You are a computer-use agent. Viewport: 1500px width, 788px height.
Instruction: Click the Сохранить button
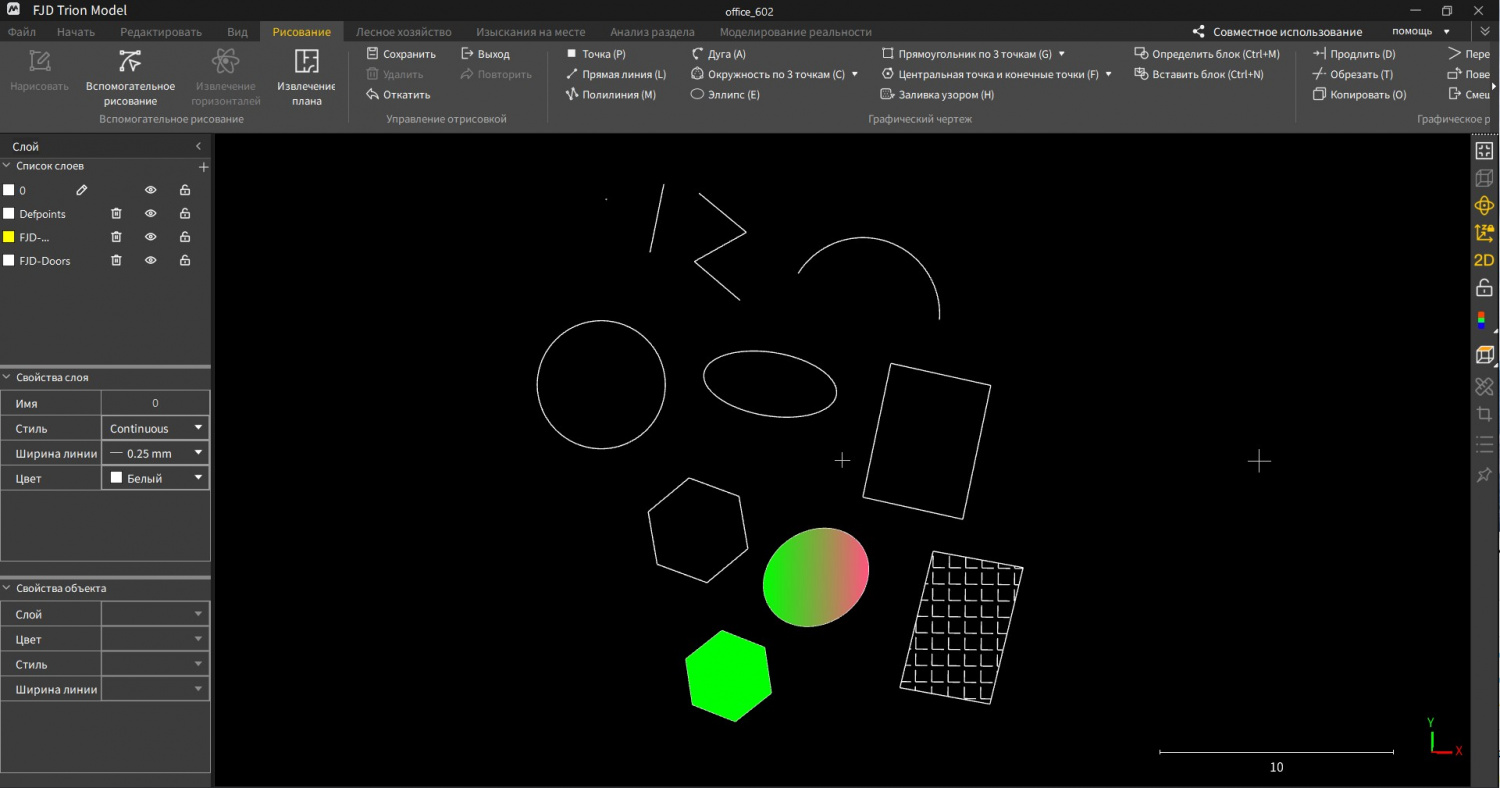tap(401, 54)
